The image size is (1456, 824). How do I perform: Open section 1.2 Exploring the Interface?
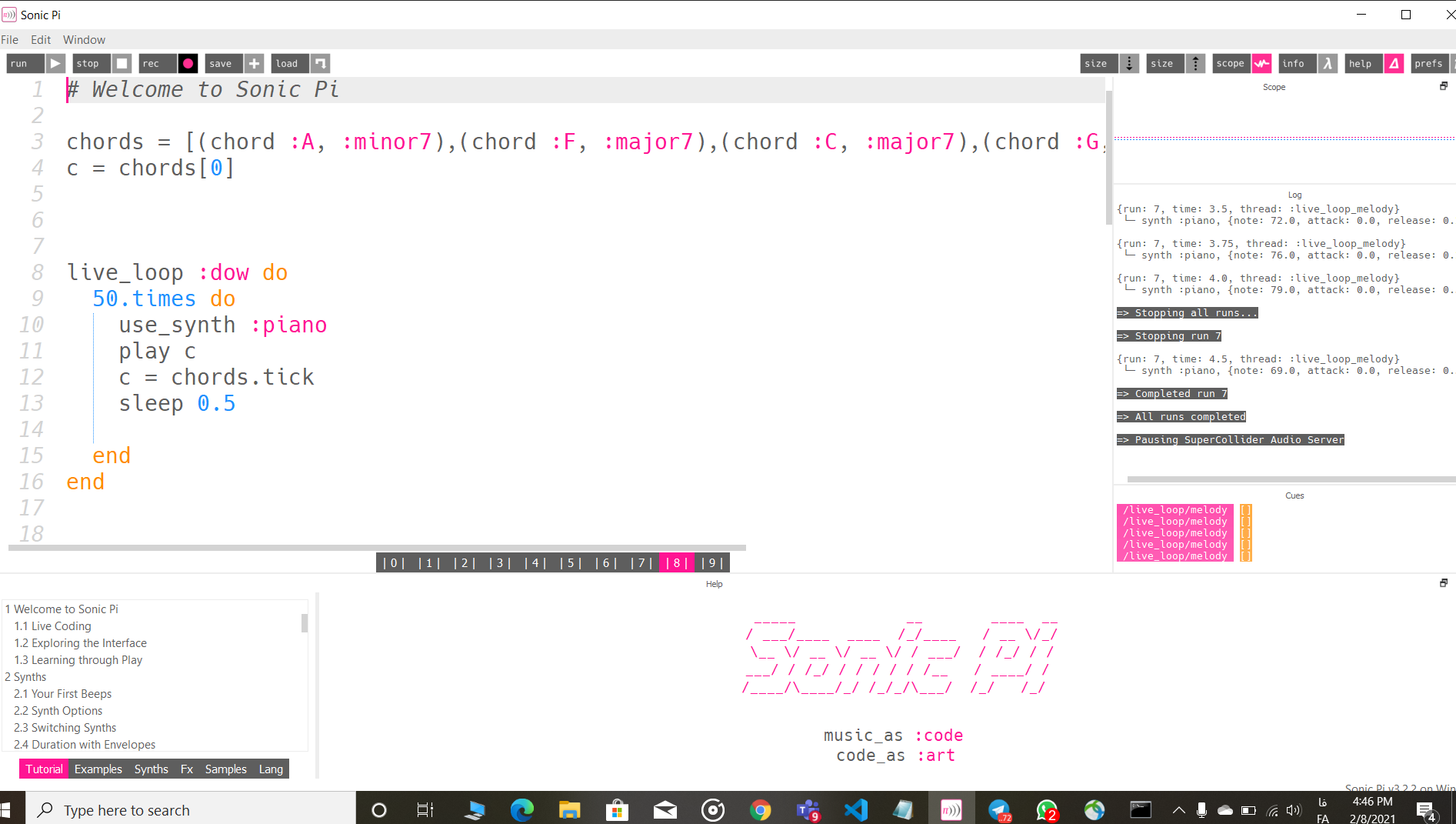click(80, 643)
